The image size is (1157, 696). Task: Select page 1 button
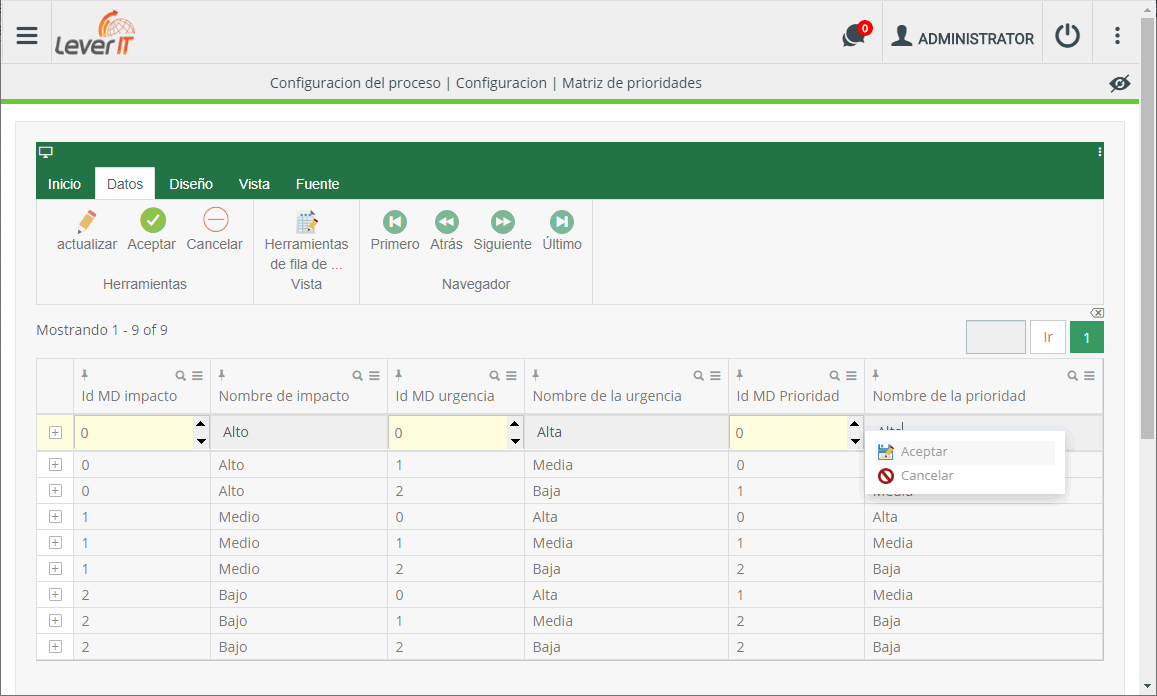pyautogui.click(x=1086, y=337)
